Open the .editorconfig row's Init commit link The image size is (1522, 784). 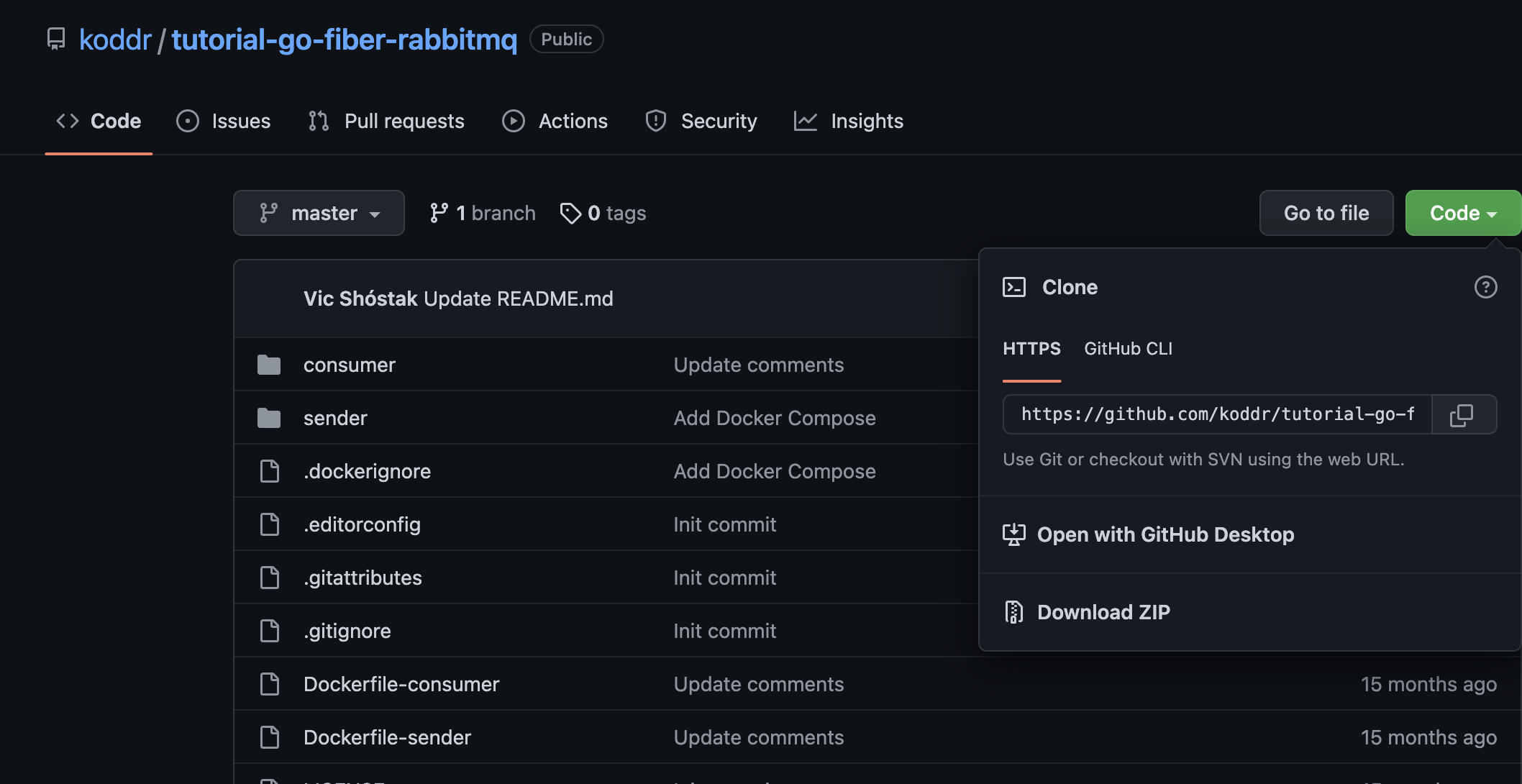click(725, 524)
